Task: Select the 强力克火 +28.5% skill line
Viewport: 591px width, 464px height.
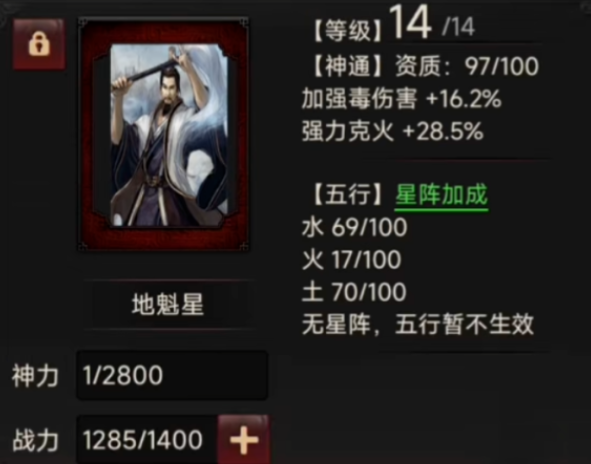Action: point(392,132)
